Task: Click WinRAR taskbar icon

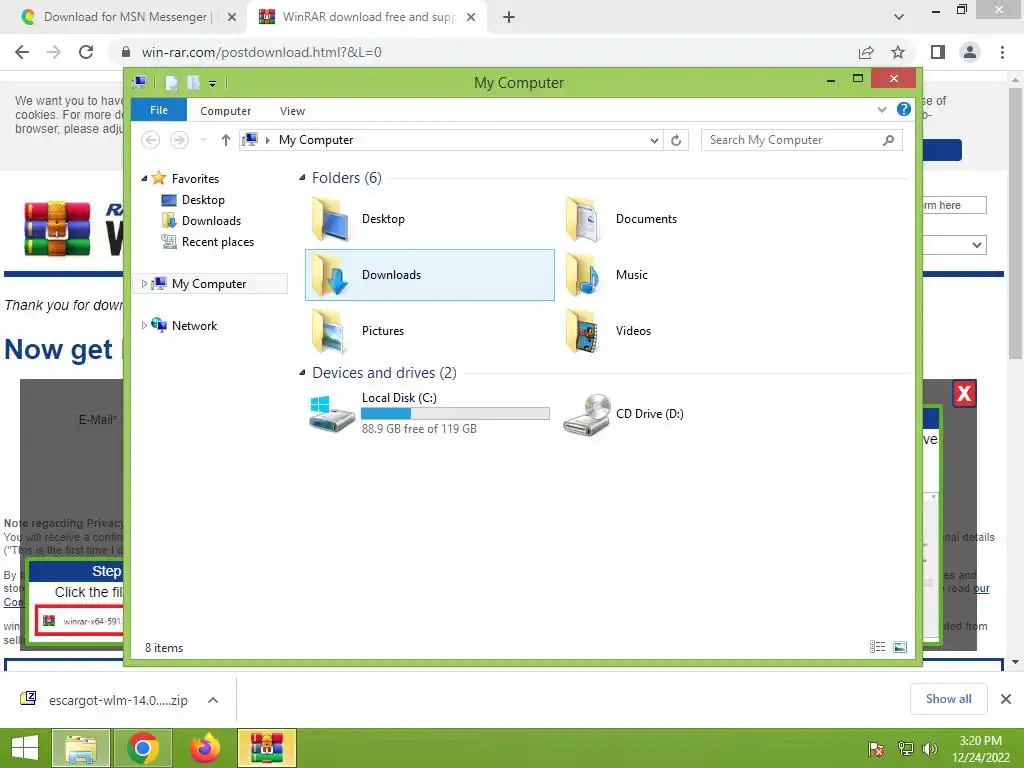Action: click(x=266, y=748)
